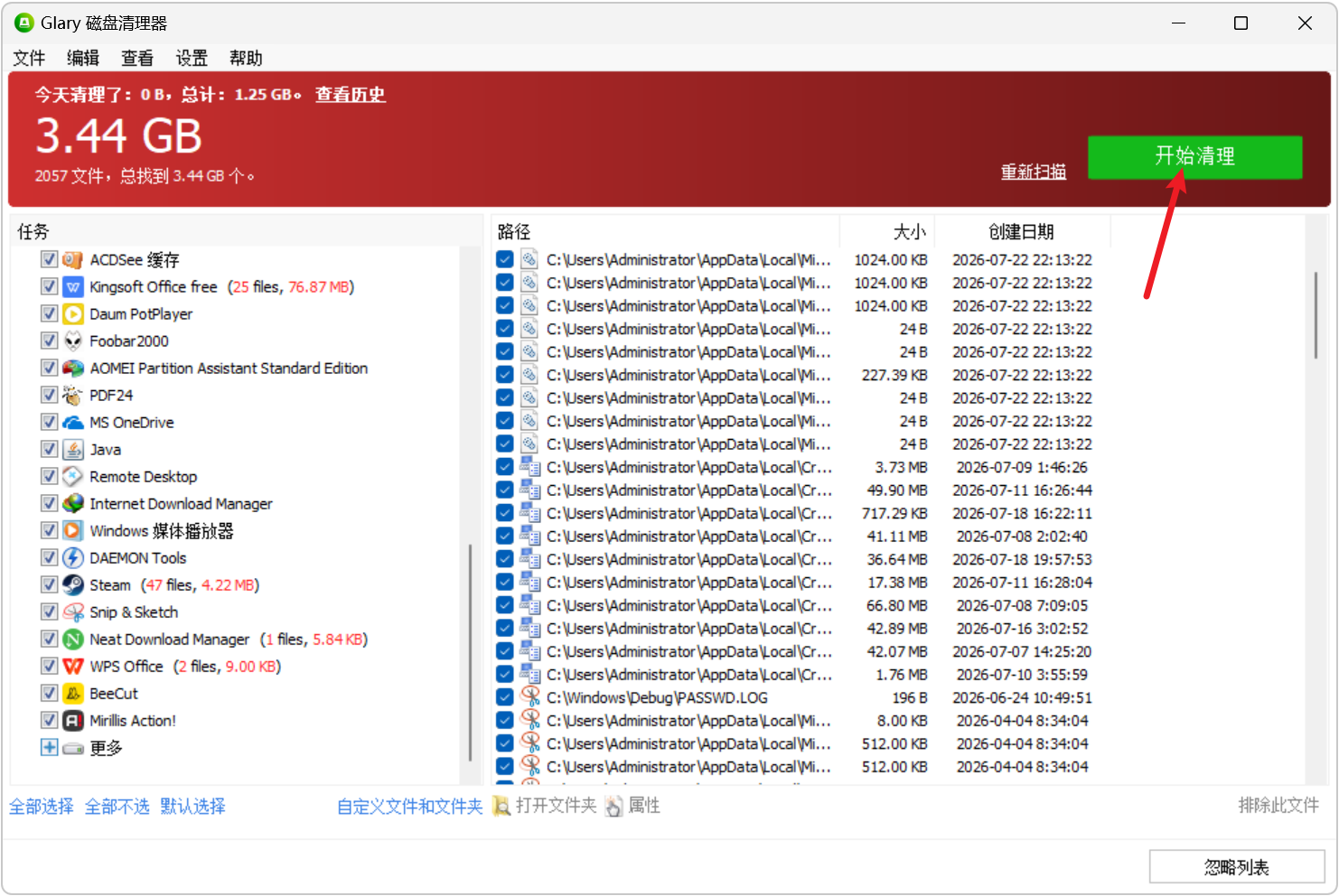The width and height of the screenshot is (1339, 896).
Task: Open the 设置 menu
Action: click(x=192, y=59)
